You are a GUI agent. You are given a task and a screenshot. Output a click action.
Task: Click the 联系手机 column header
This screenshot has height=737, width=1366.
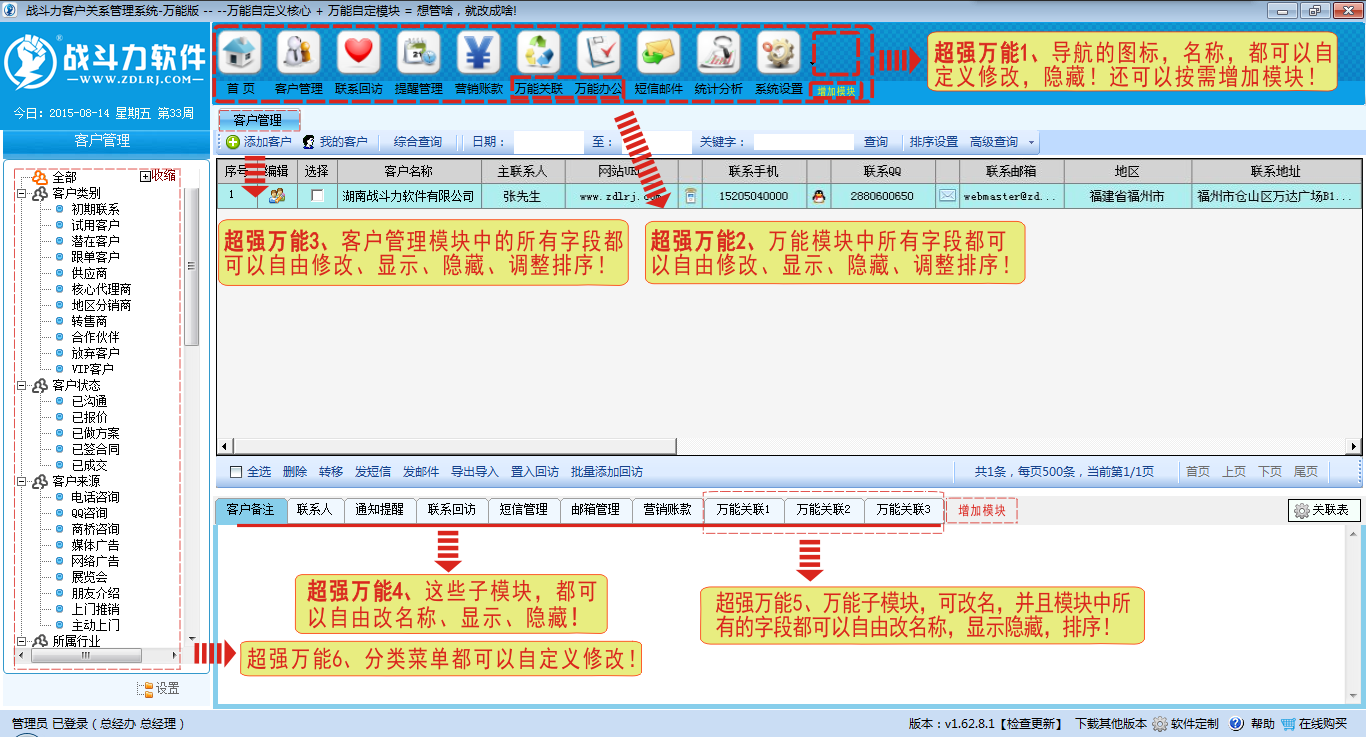(754, 172)
